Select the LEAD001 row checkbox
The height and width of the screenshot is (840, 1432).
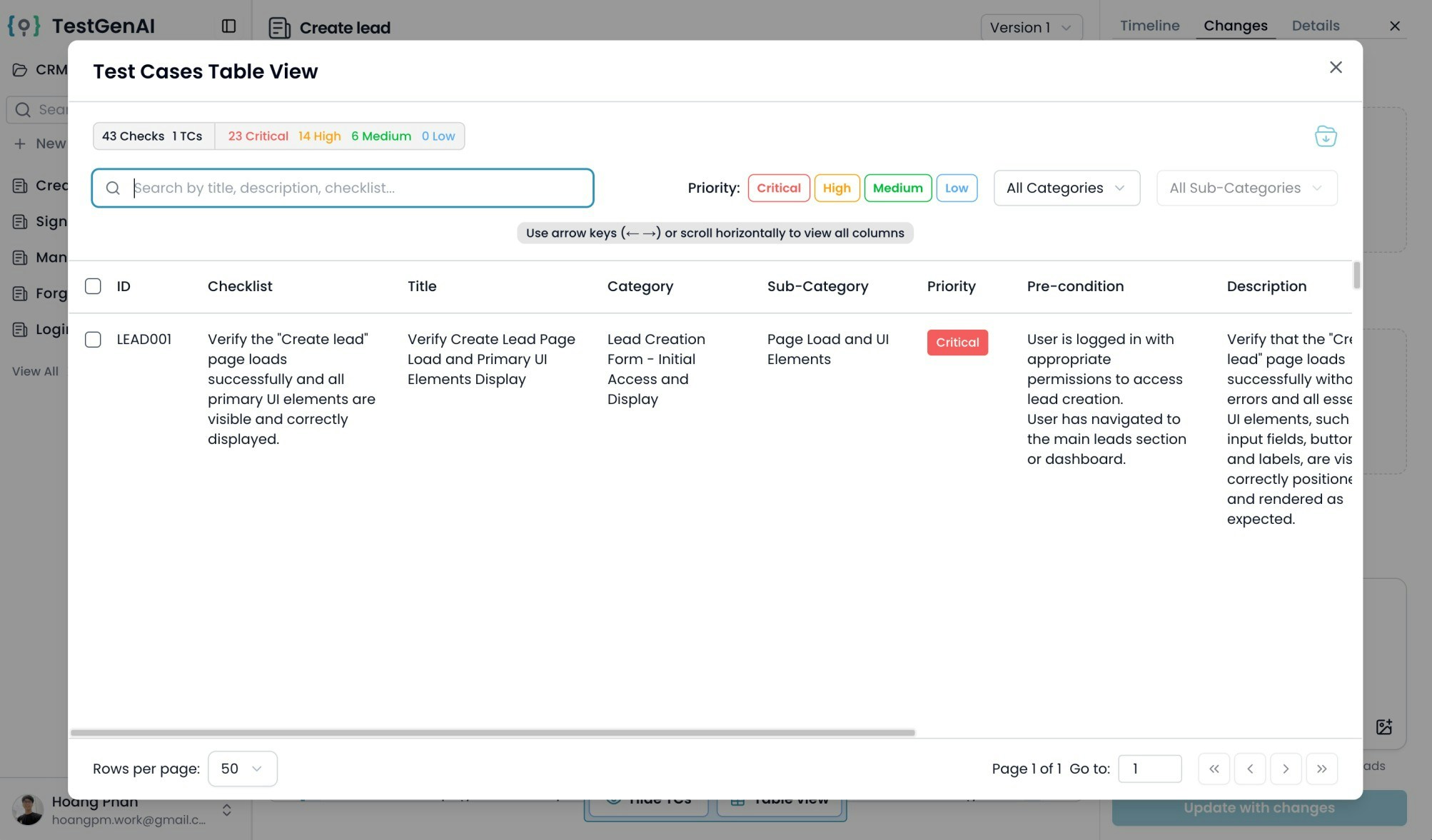[93, 340]
